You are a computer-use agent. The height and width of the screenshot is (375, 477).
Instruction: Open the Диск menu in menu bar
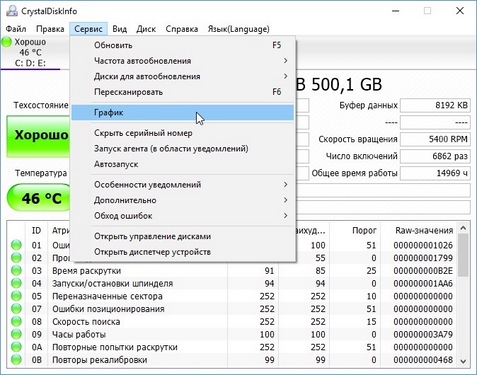point(146,29)
